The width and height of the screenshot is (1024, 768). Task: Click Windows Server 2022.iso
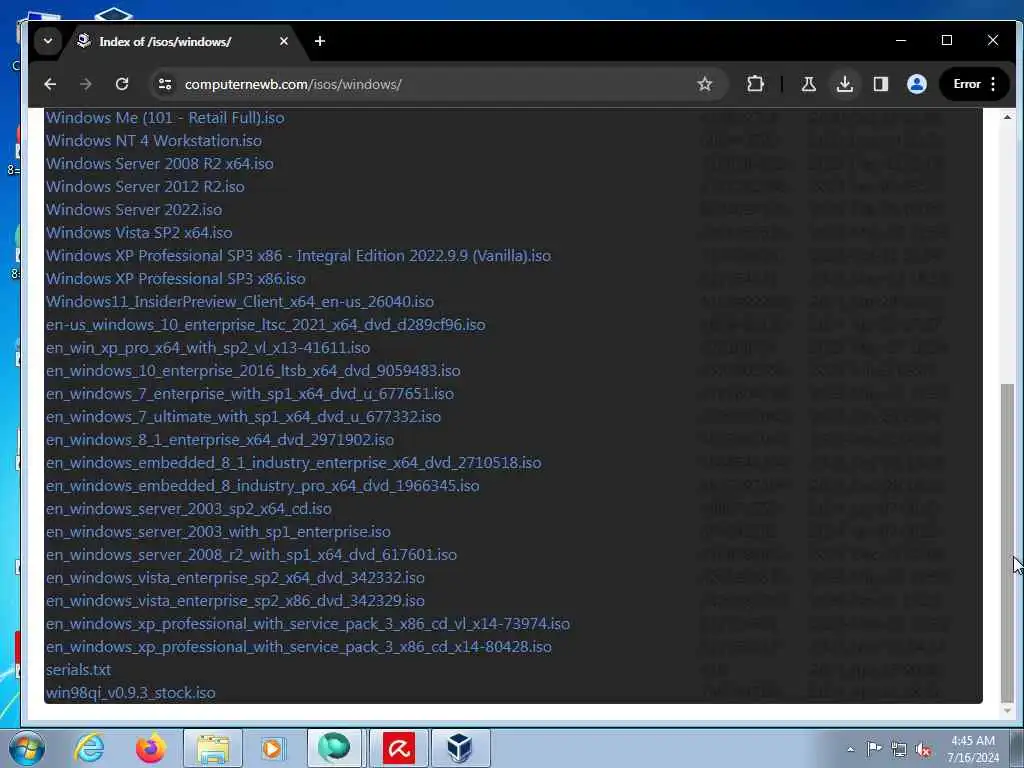[x=134, y=209]
